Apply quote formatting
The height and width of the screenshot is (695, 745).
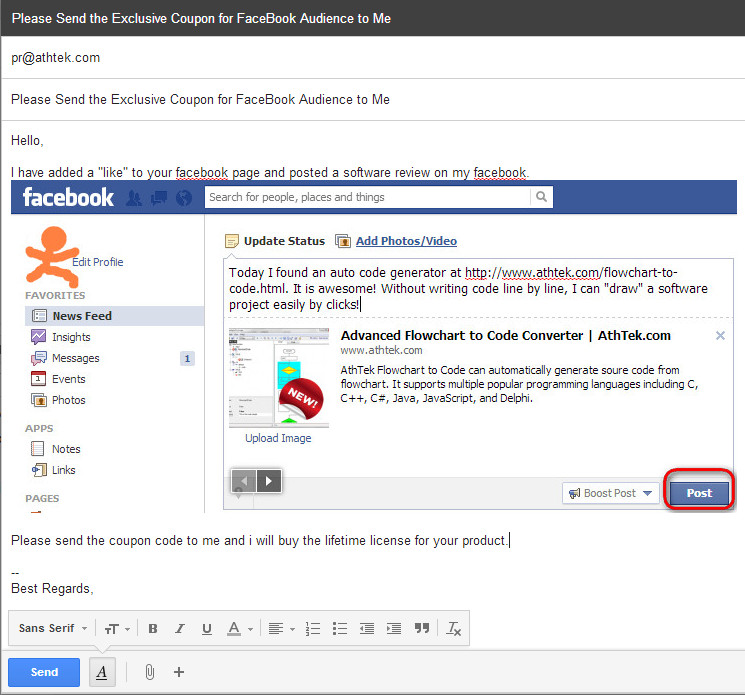pyautogui.click(x=421, y=628)
